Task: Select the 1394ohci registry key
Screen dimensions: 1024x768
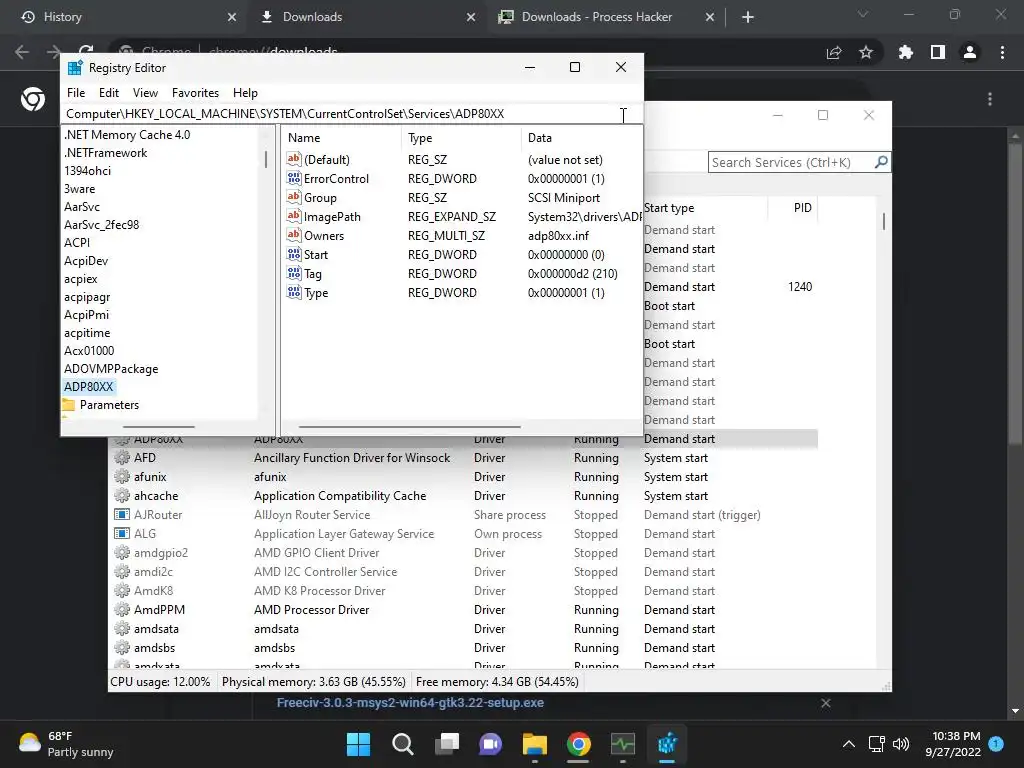Action: point(88,170)
